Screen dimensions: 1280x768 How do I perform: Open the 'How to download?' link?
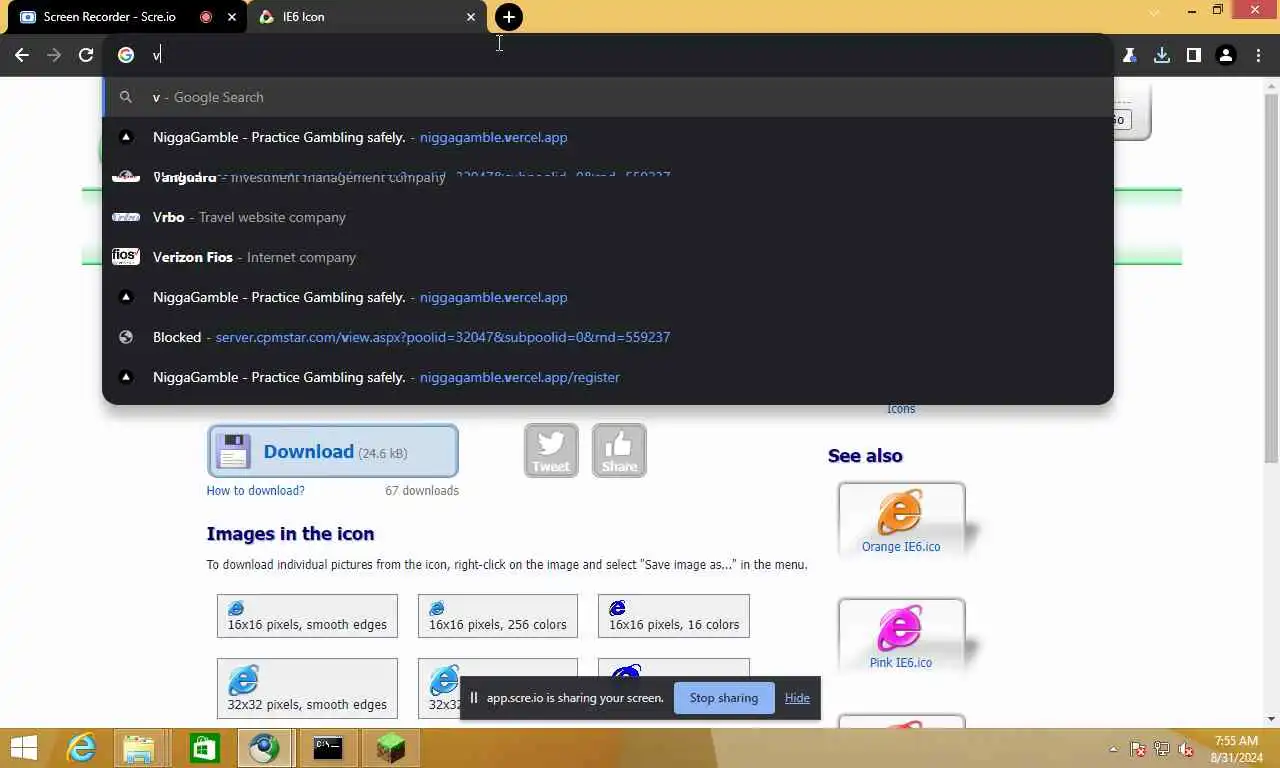pyautogui.click(x=255, y=491)
